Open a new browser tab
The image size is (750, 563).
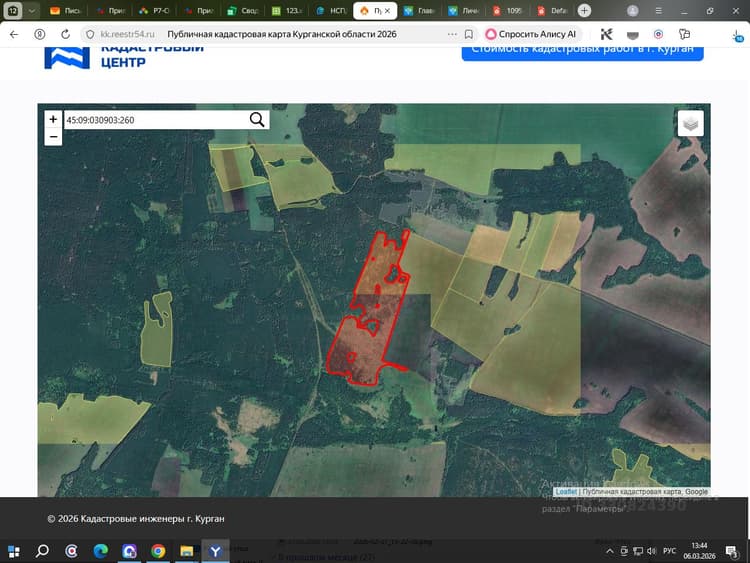pos(584,11)
